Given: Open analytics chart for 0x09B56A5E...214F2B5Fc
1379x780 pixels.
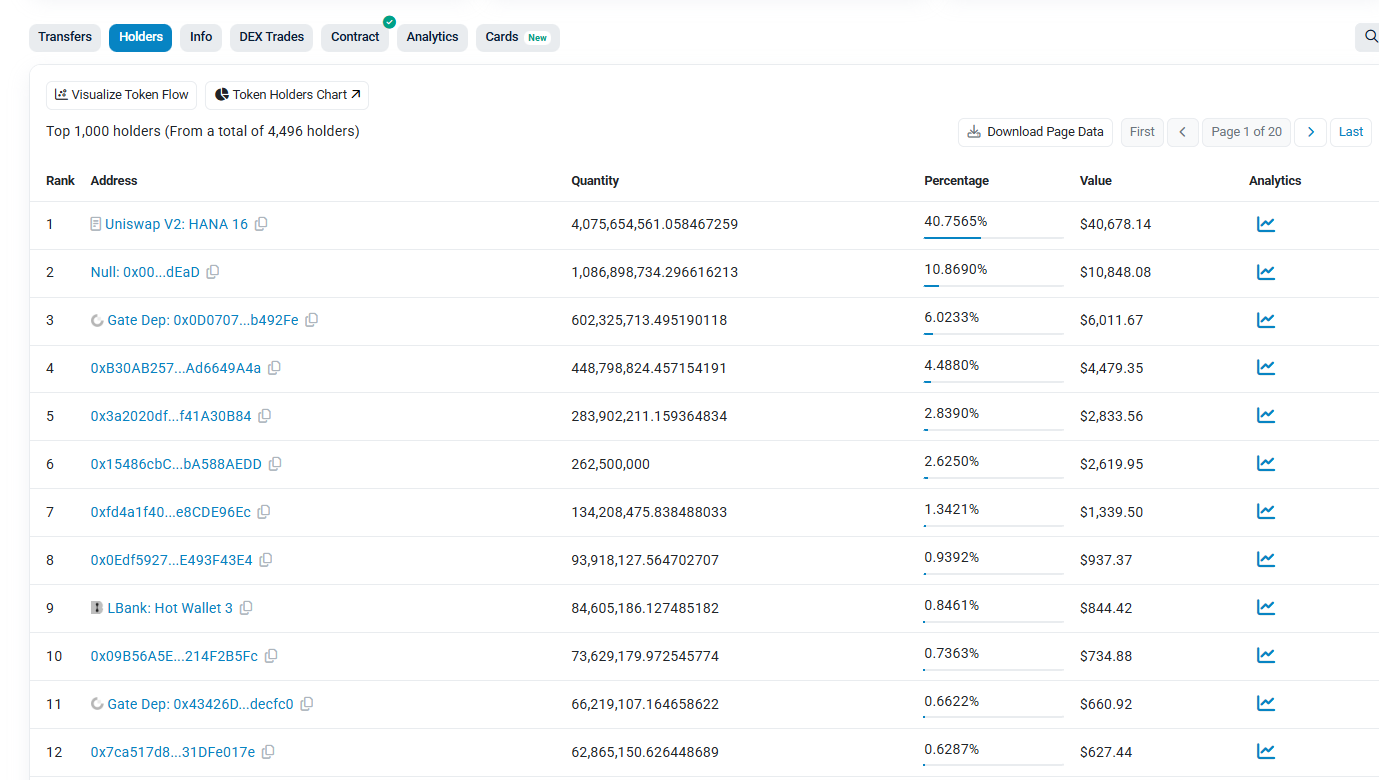Looking at the screenshot, I should 1266,656.
